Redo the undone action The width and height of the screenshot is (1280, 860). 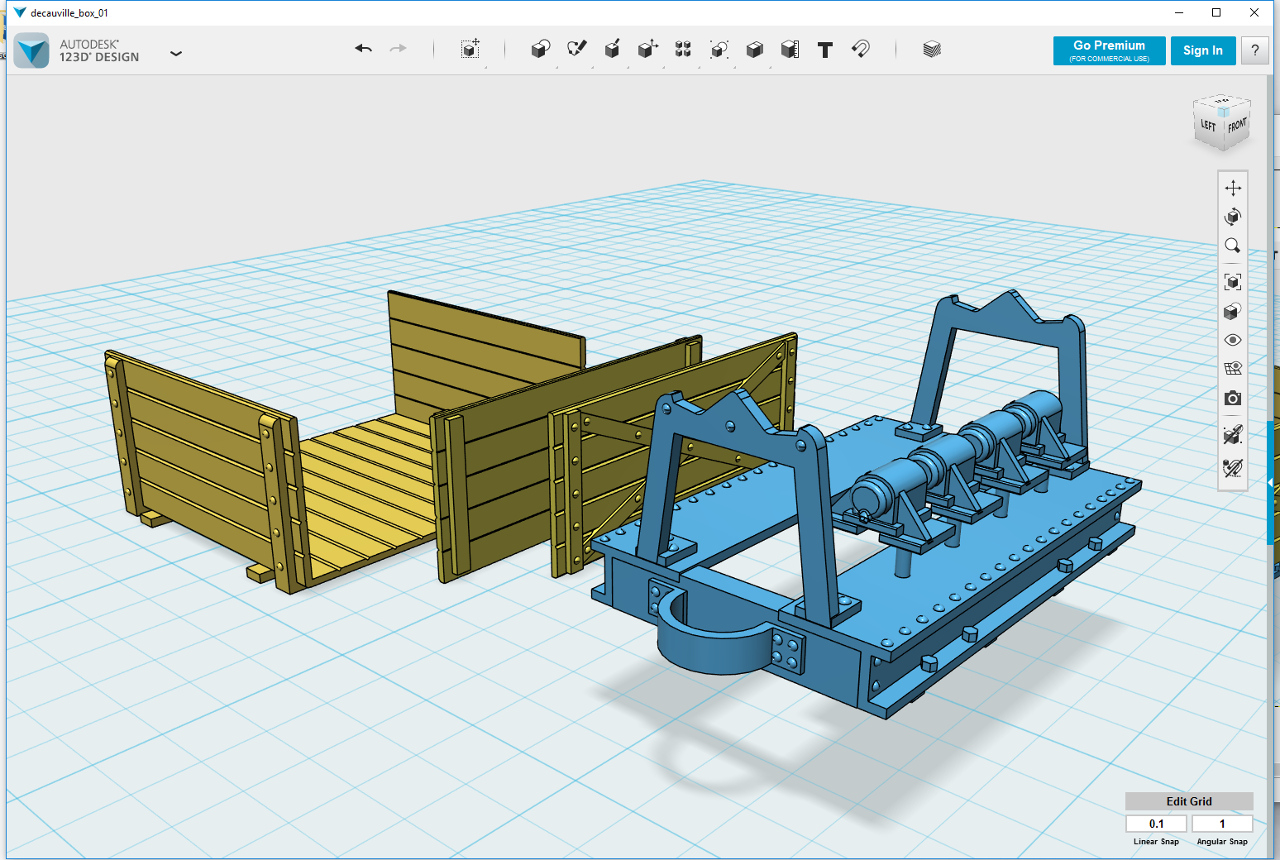pyautogui.click(x=398, y=49)
